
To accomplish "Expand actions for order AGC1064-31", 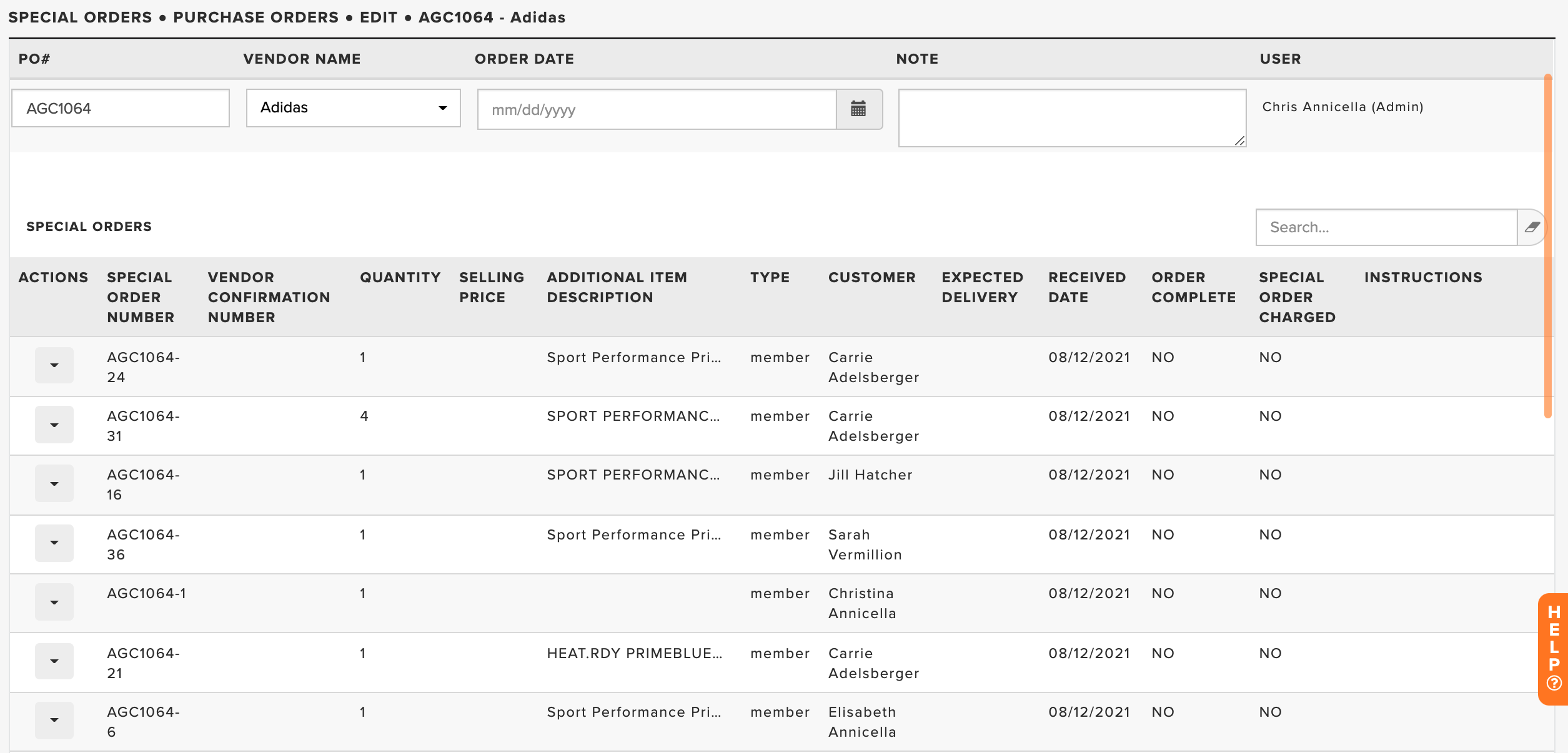I will (54, 425).
